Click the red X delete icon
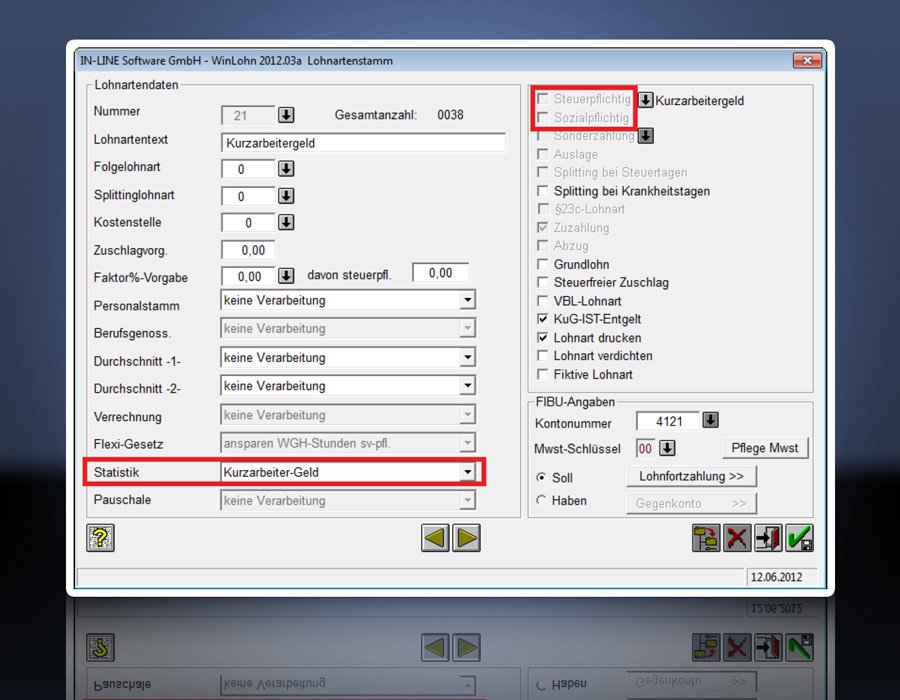The image size is (900, 700). click(737, 538)
